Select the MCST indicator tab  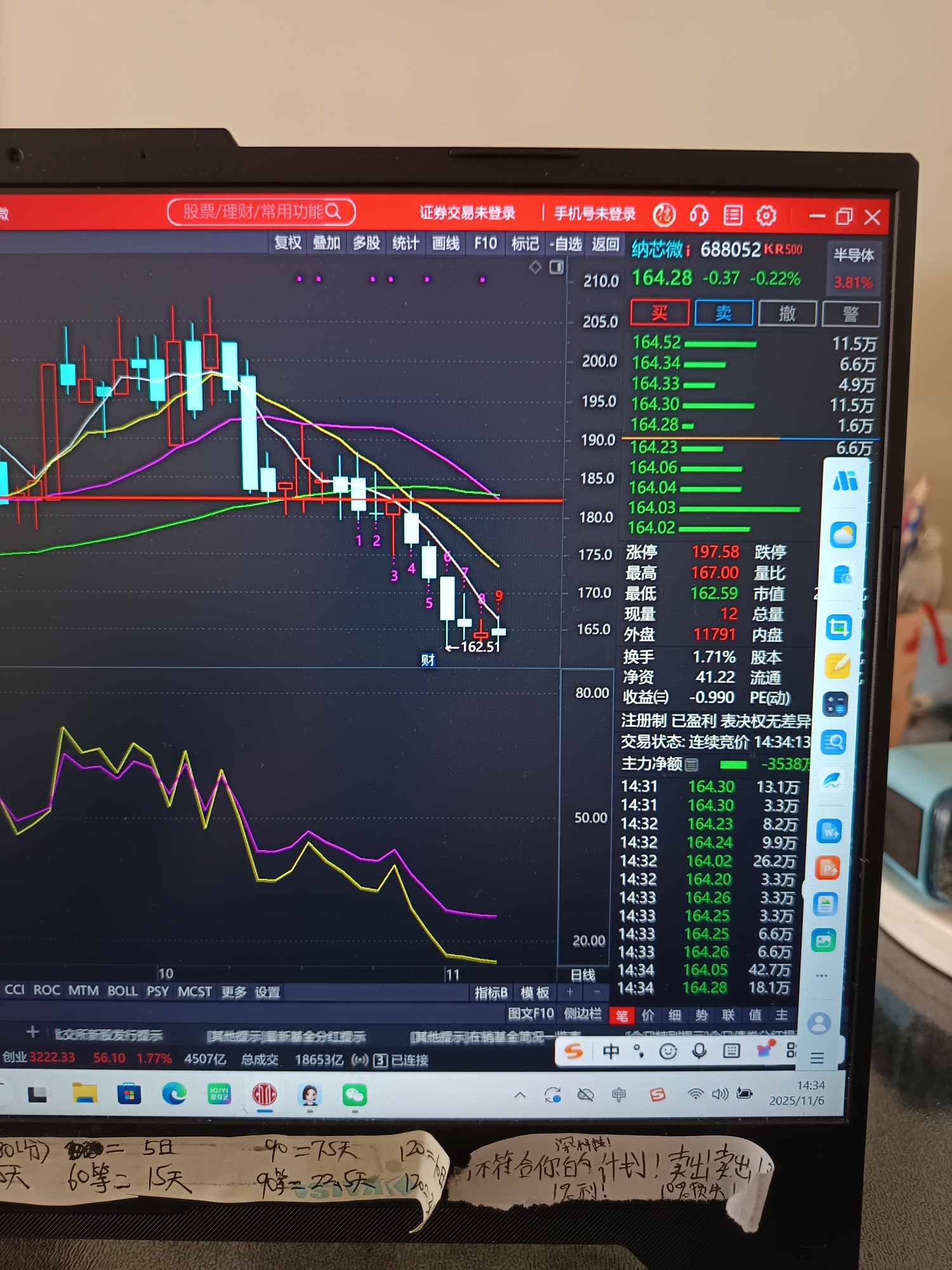pos(194,992)
